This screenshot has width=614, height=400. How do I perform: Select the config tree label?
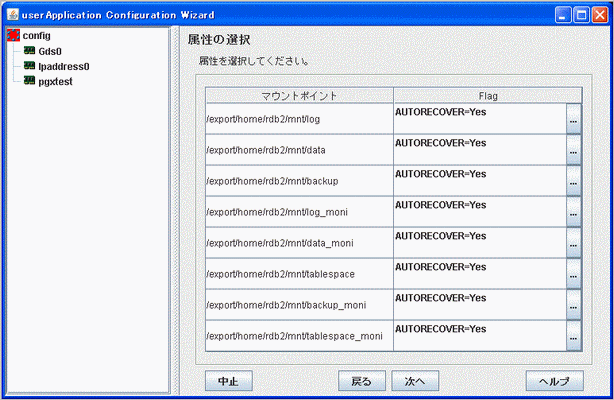click(36, 36)
